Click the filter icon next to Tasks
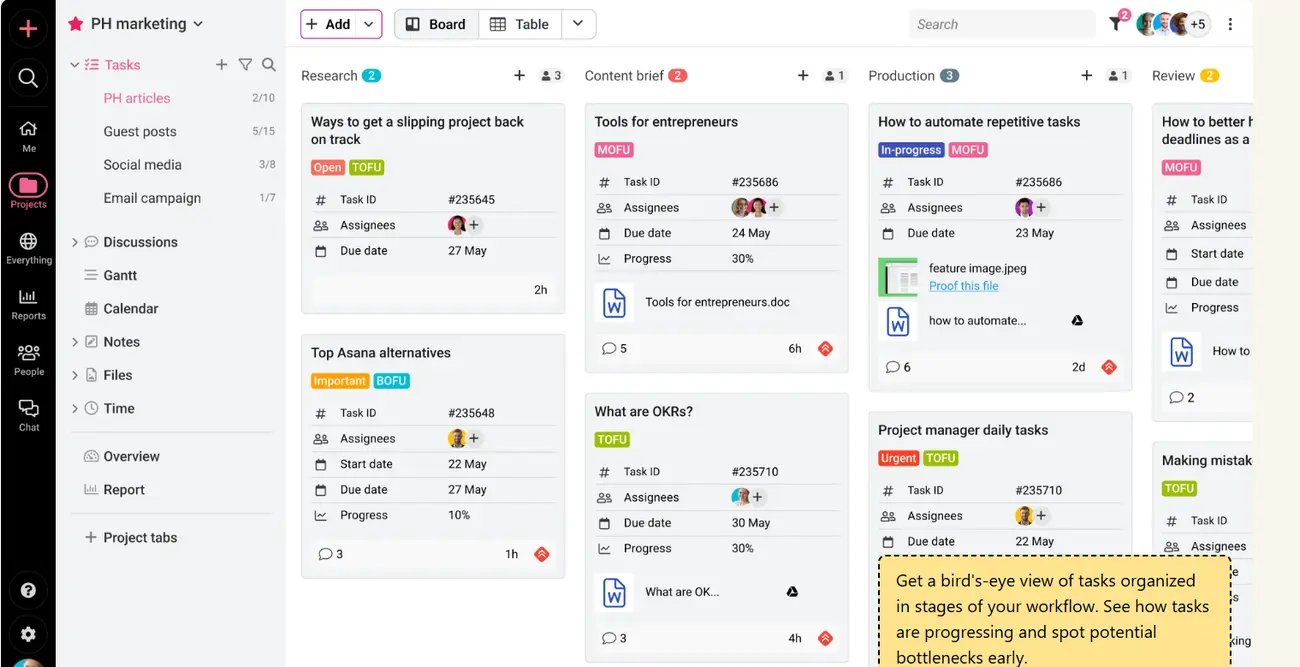 click(245, 64)
